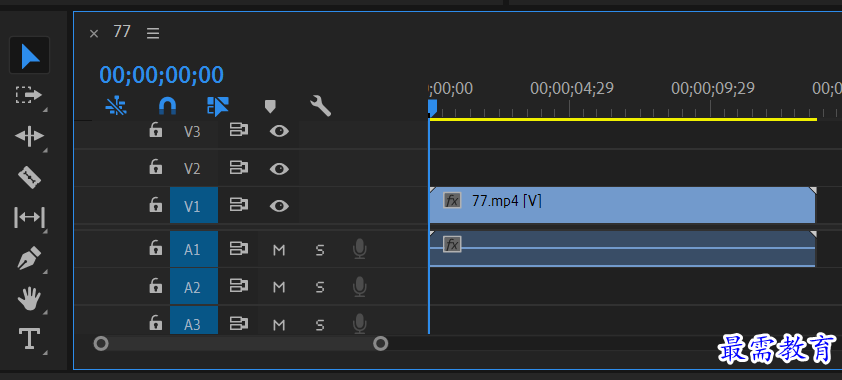Enable voice-over record on A3
Image resolution: width=842 pixels, height=380 pixels.
coord(360,324)
